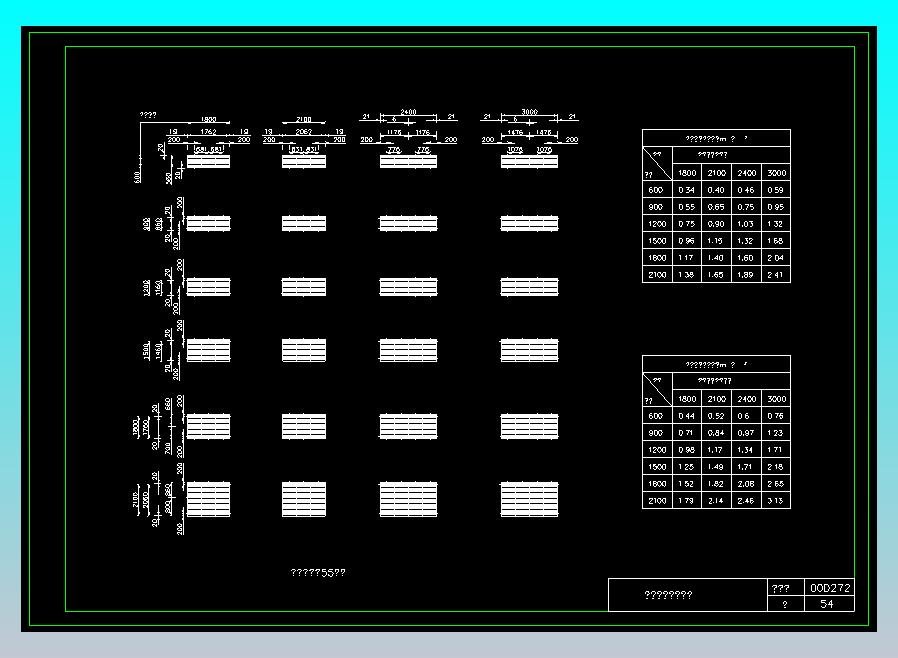The height and width of the screenshot is (658, 898).
Task: Select value 0.40 in upper table
Action: click(x=716, y=190)
